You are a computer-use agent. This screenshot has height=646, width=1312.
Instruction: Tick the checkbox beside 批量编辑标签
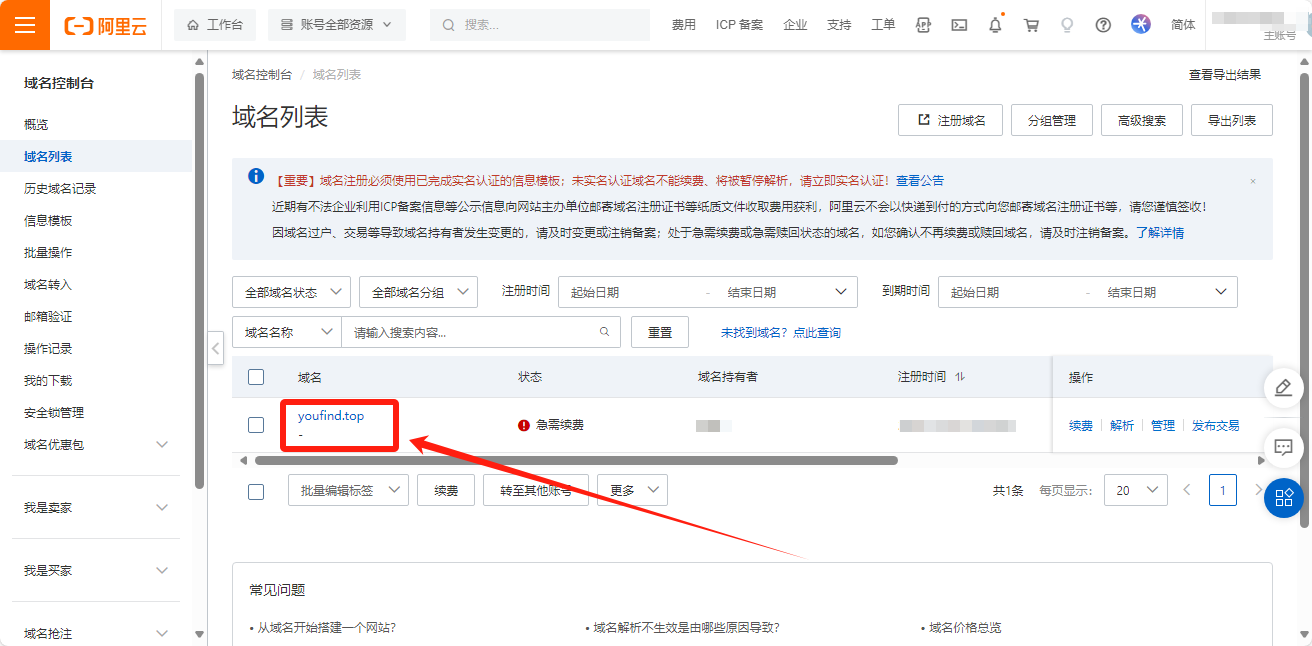(256, 491)
